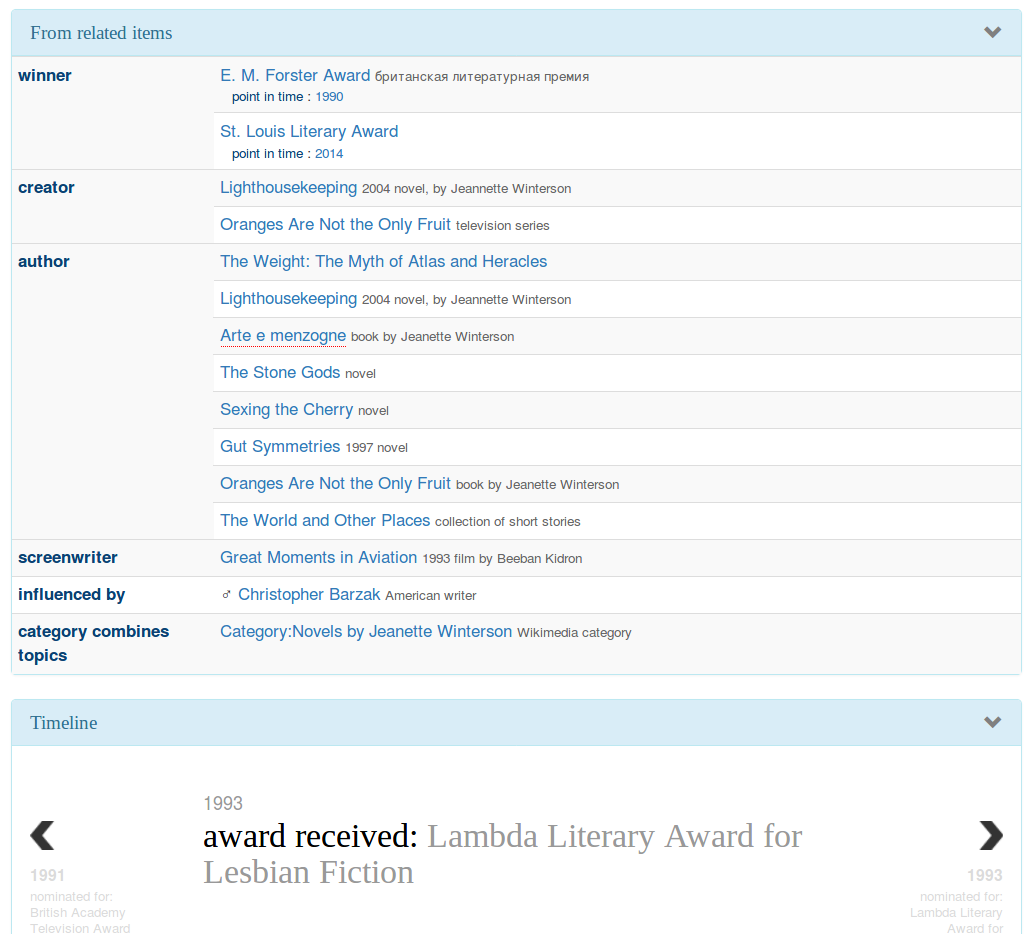Viewport: 1034px width, 934px height.
Task: Click the 1997 novel description
Action: coord(377,448)
